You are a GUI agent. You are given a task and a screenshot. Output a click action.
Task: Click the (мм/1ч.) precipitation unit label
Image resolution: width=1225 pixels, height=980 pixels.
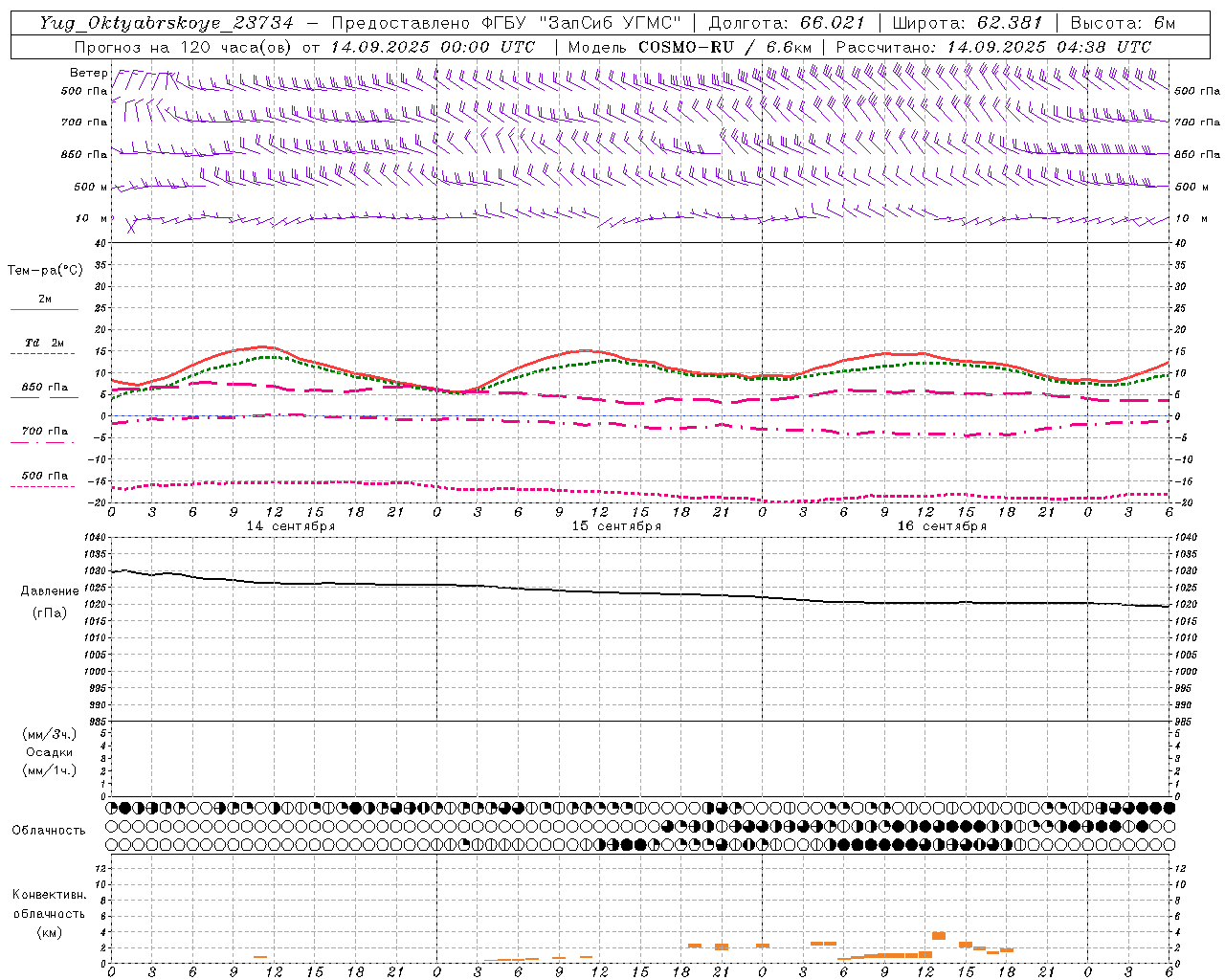tap(50, 770)
